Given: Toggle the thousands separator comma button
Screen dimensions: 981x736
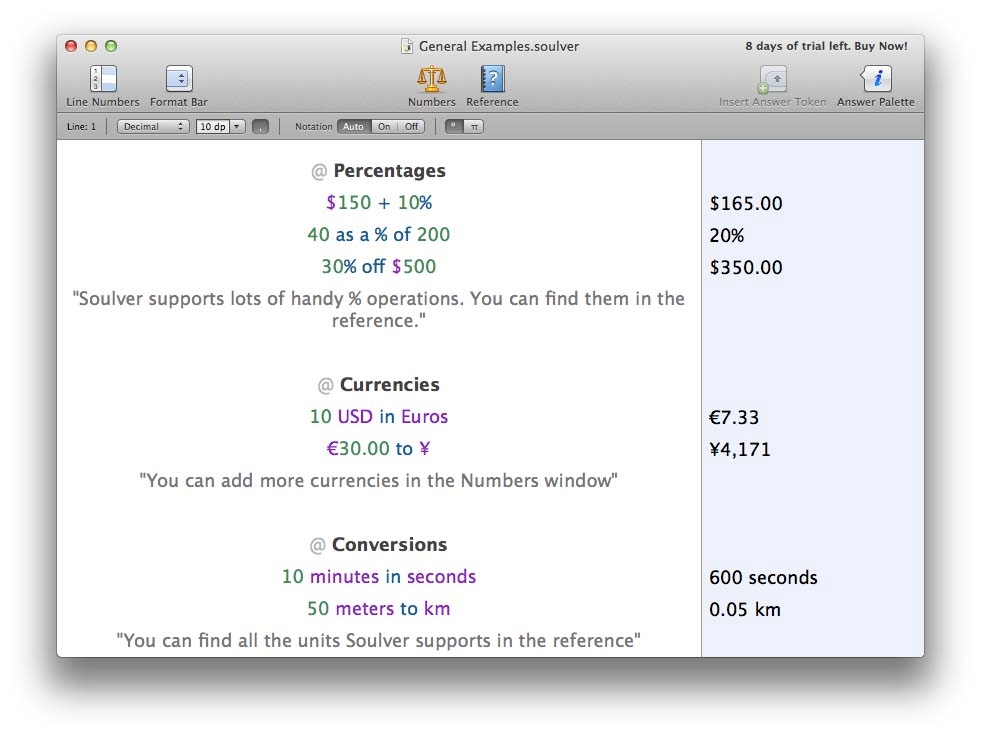Looking at the screenshot, I should [260, 127].
